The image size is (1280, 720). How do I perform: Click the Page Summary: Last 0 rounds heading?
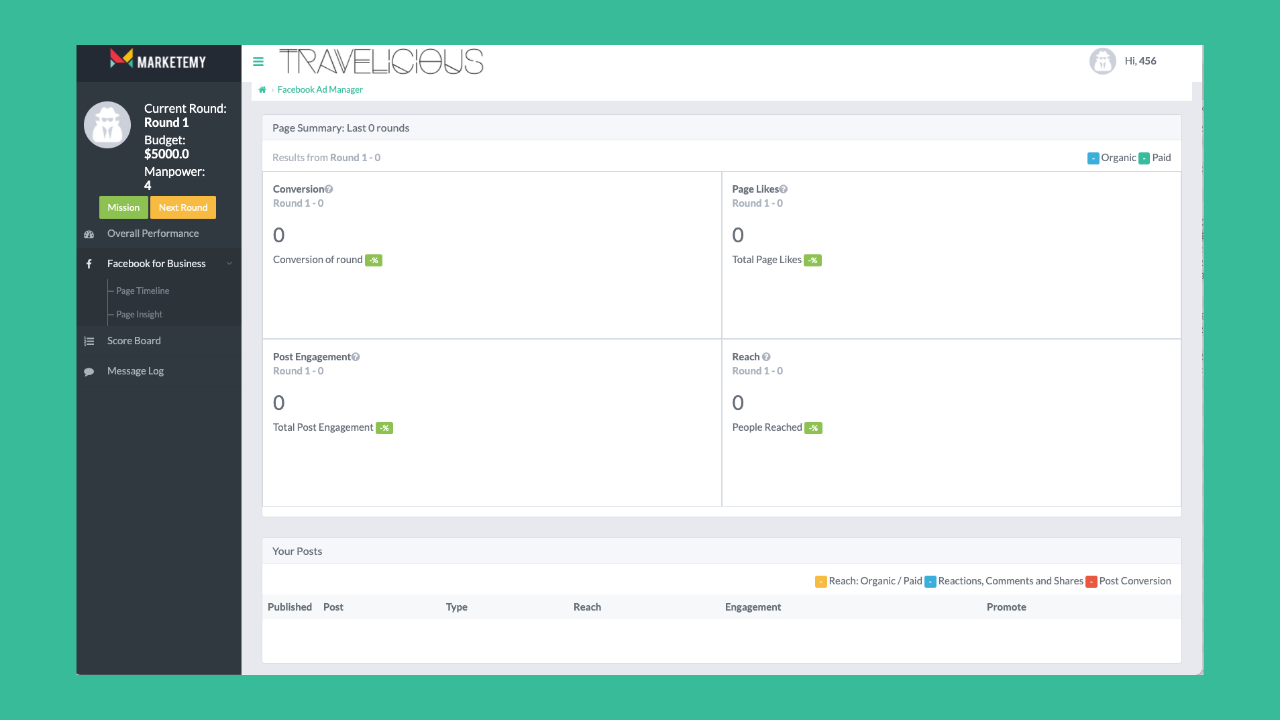[341, 128]
